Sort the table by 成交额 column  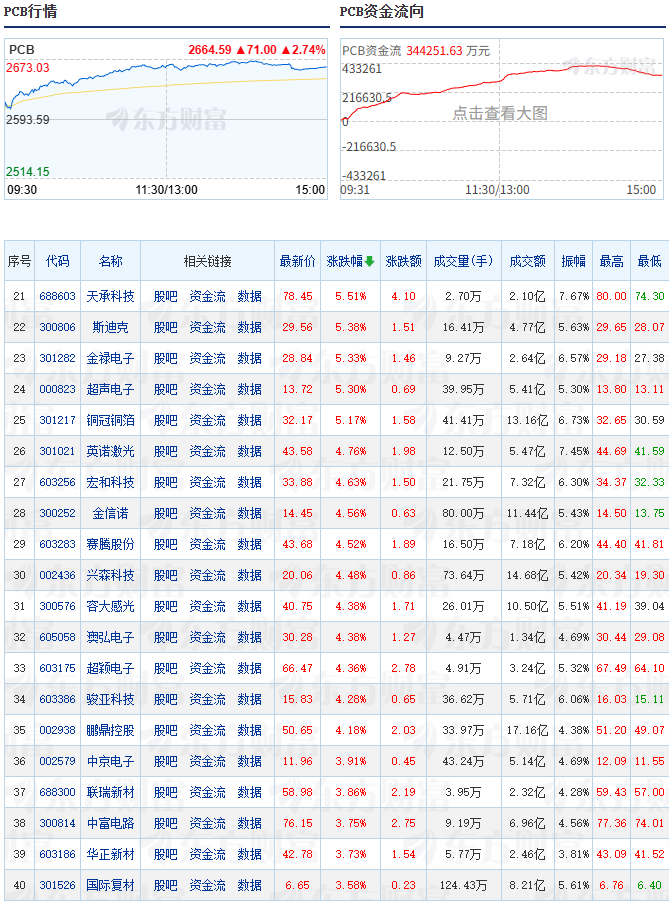coord(527,261)
